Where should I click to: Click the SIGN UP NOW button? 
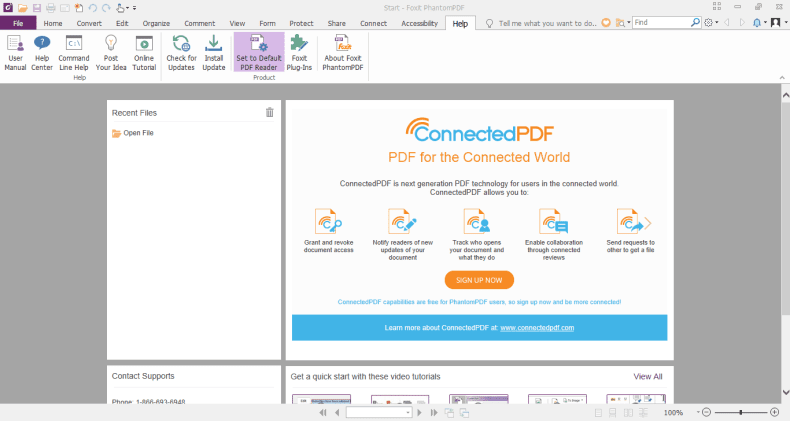pos(479,280)
